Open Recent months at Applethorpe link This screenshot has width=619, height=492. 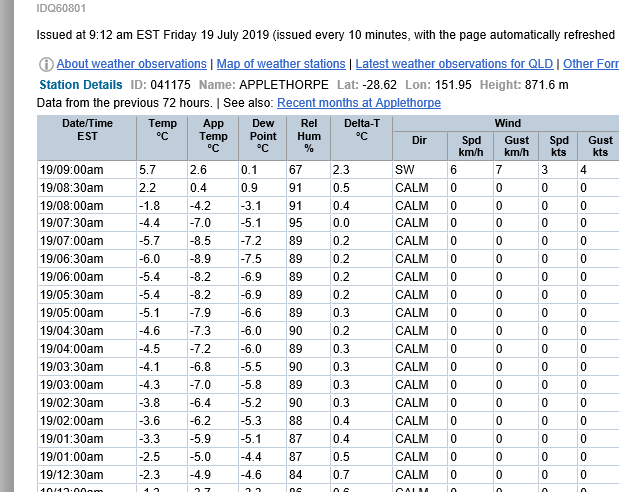358,103
